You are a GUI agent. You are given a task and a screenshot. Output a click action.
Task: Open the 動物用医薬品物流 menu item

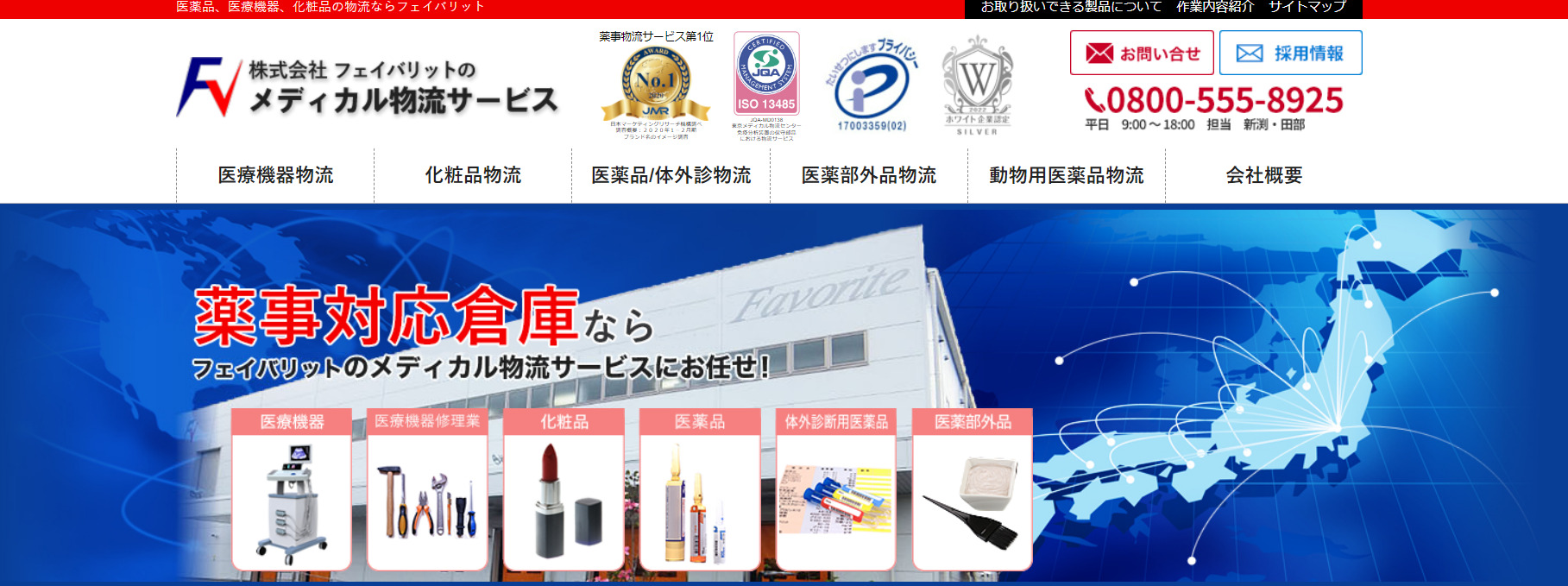click(1067, 175)
